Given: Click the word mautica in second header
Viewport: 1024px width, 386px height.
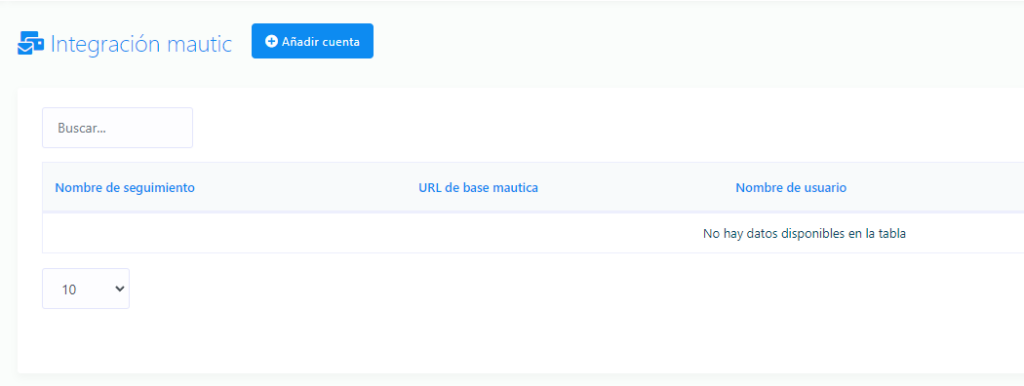Looking at the screenshot, I should tap(514, 187).
